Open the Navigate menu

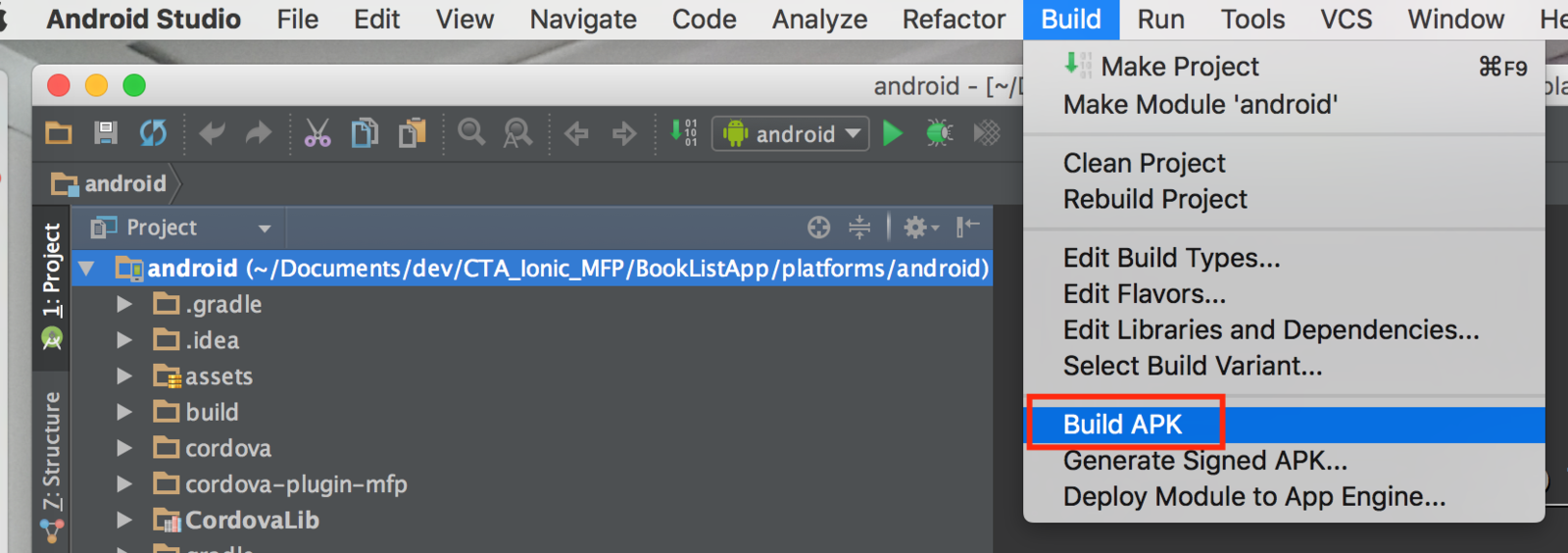pyautogui.click(x=583, y=20)
